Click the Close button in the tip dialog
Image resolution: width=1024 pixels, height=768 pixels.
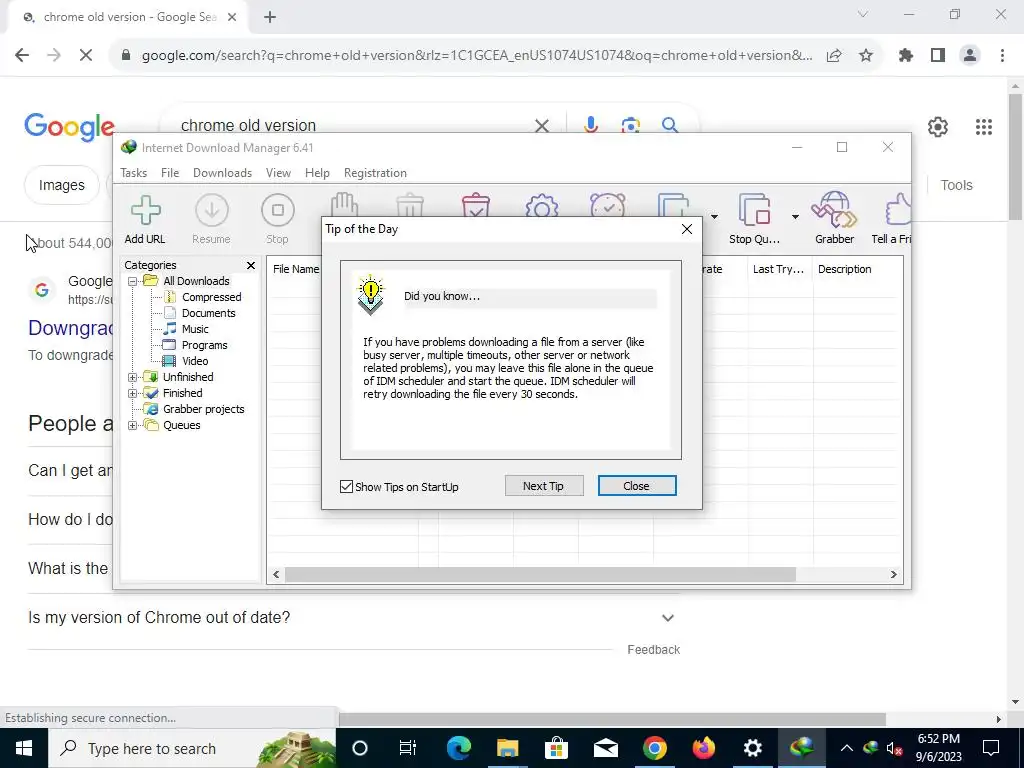[637, 486]
